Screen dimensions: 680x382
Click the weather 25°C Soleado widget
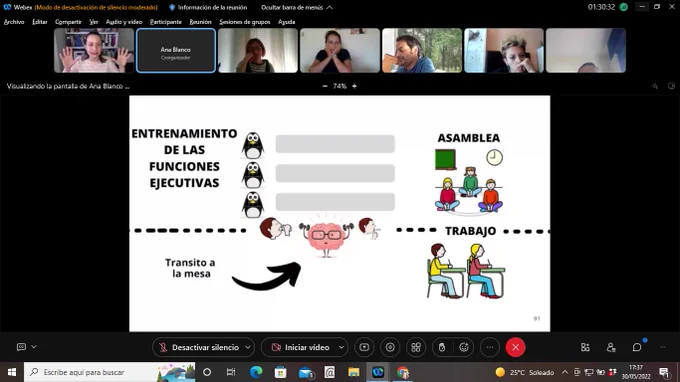pos(525,372)
